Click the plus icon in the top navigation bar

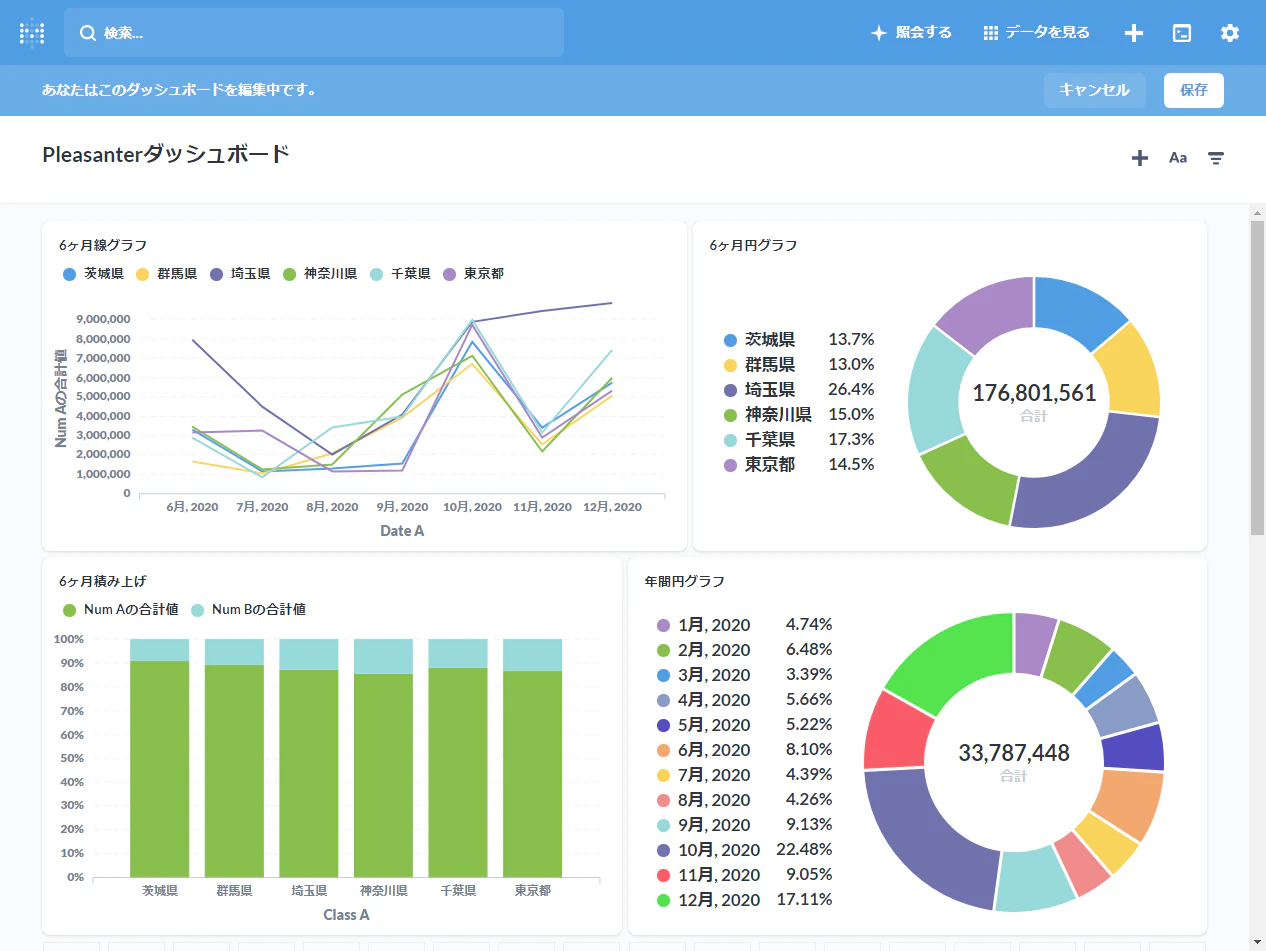coord(1134,33)
